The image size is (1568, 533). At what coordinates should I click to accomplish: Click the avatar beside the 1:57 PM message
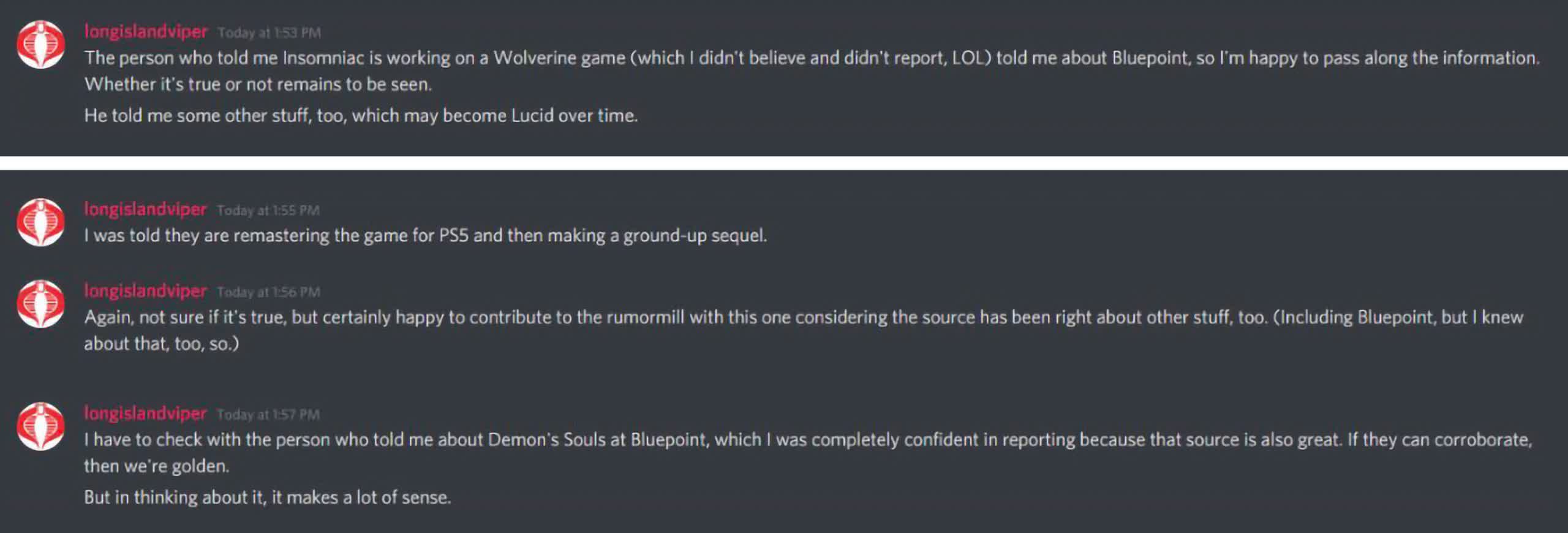point(40,426)
